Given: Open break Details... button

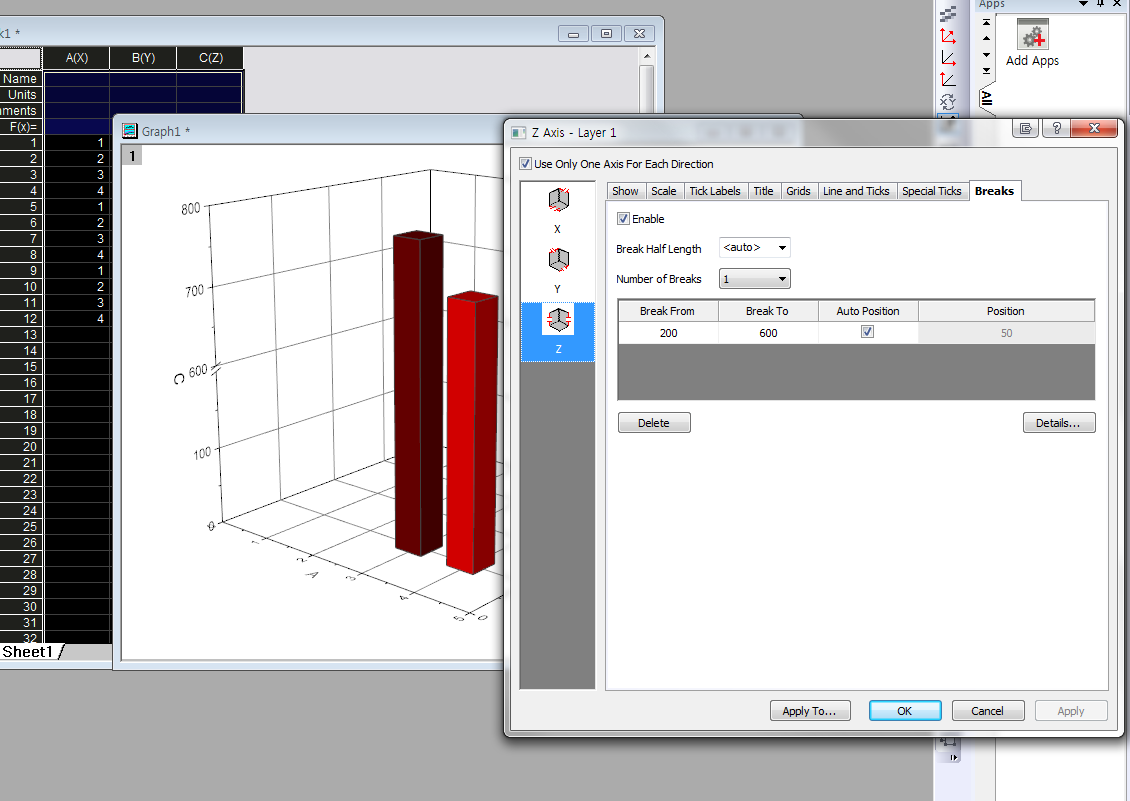Looking at the screenshot, I should click(x=1059, y=422).
